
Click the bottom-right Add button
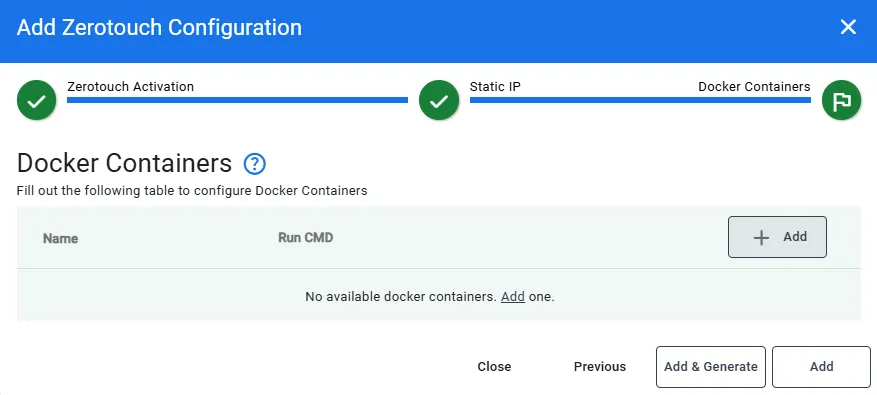pyautogui.click(x=821, y=366)
